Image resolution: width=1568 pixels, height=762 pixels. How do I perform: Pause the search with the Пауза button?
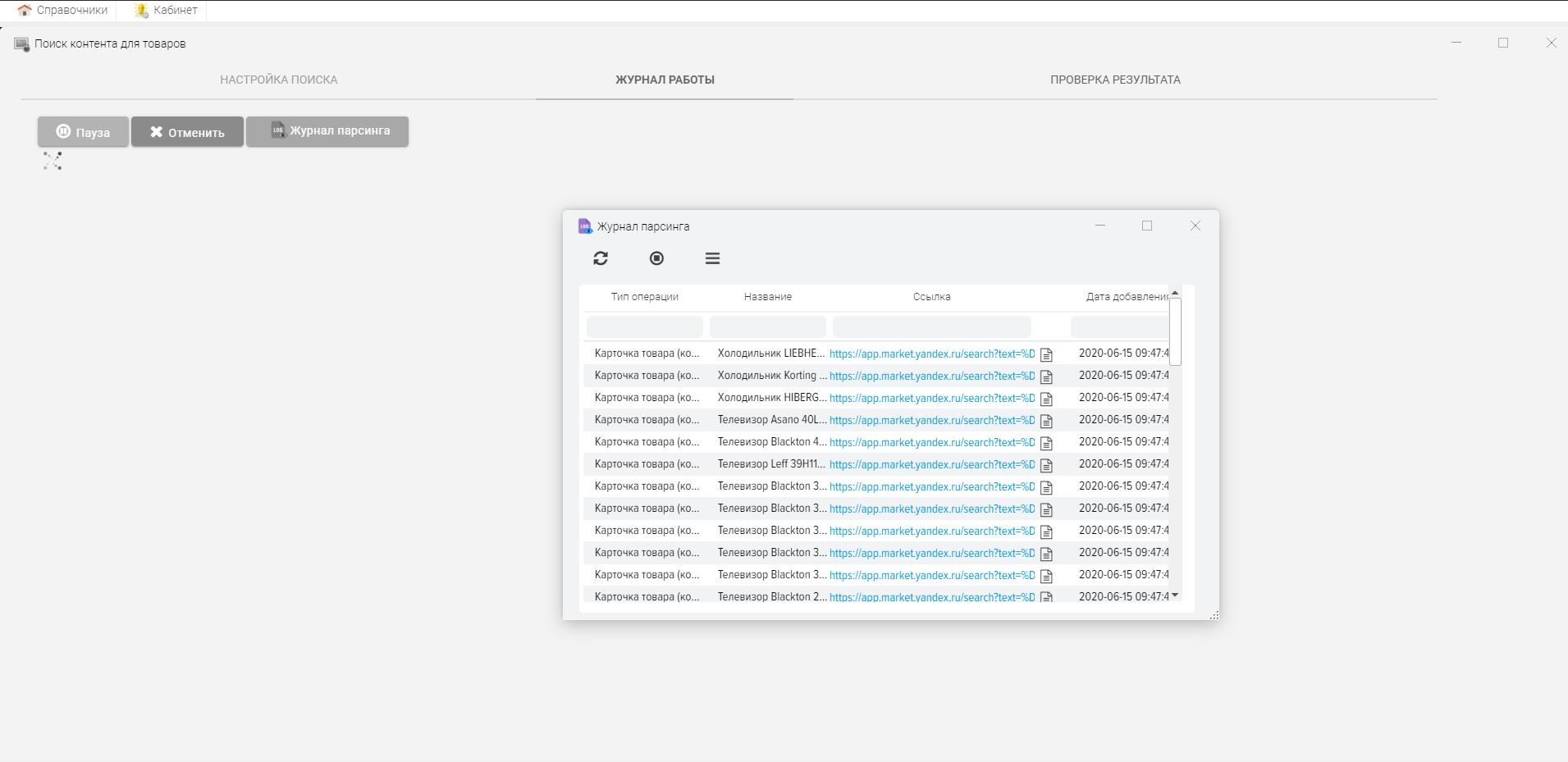83,132
